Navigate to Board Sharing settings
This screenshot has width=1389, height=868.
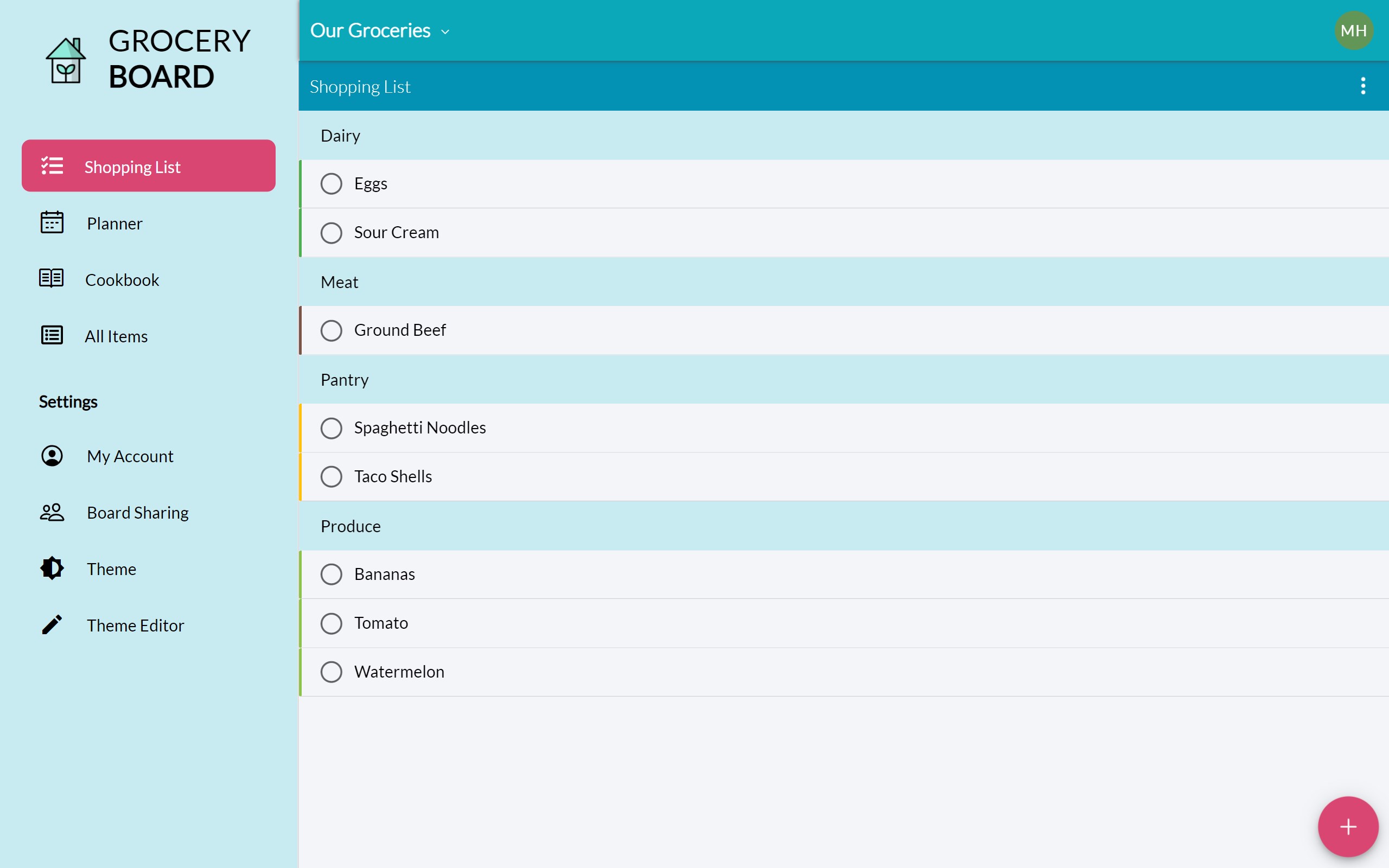[138, 512]
